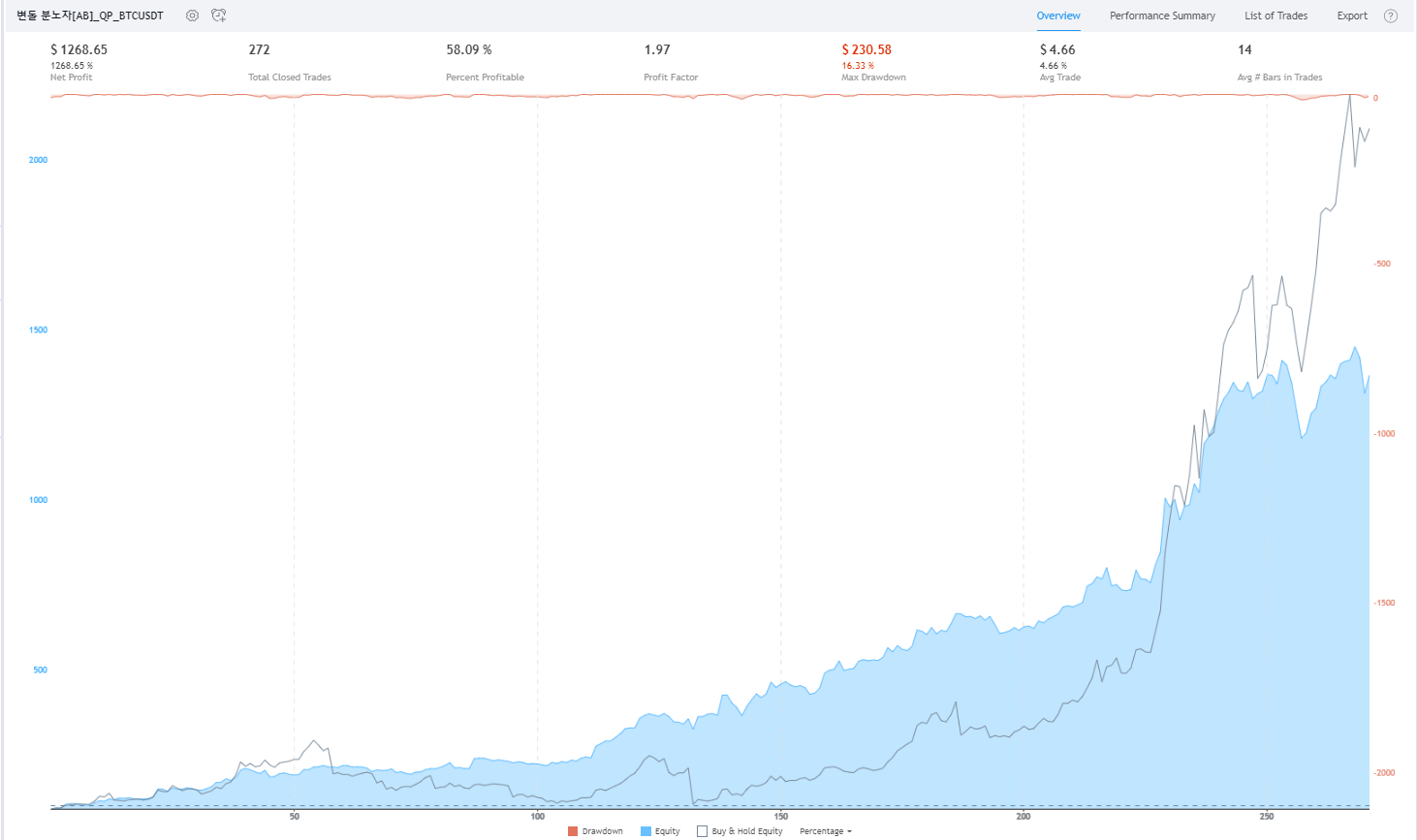
Task: Click trade 200 marker on x-axis
Action: [x=1023, y=816]
